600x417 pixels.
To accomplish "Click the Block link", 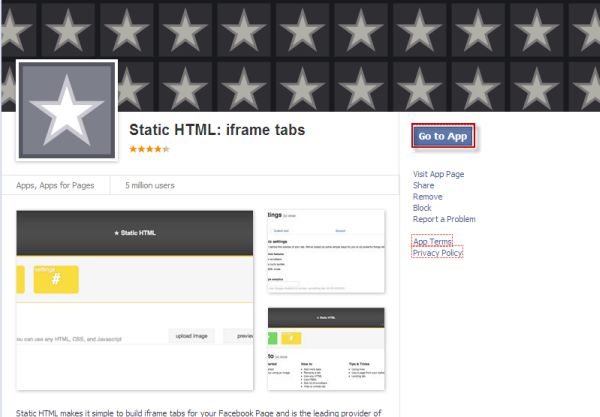I will (422, 208).
